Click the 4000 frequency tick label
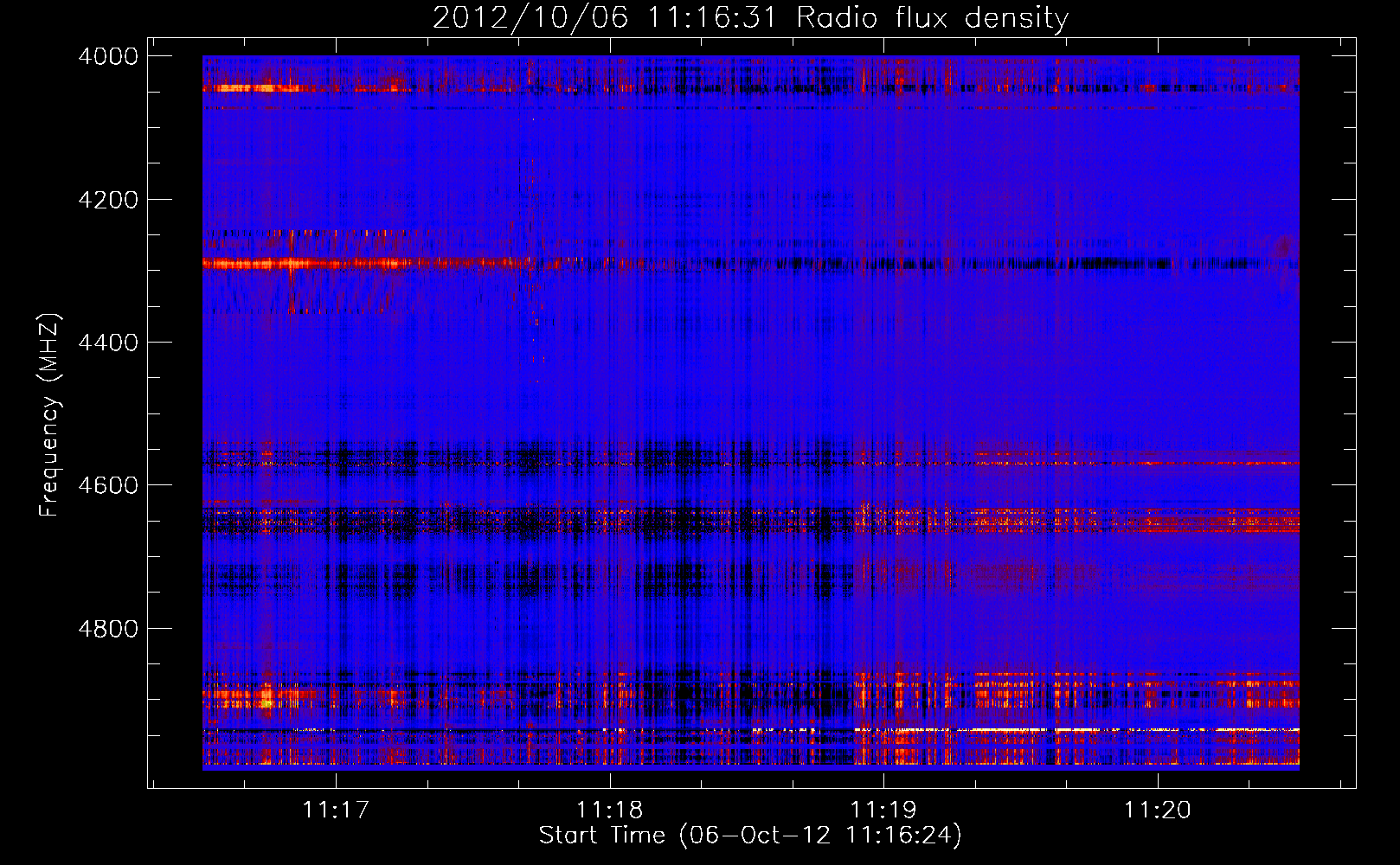The height and width of the screenshot is (865, 1400). click(108, 56)
